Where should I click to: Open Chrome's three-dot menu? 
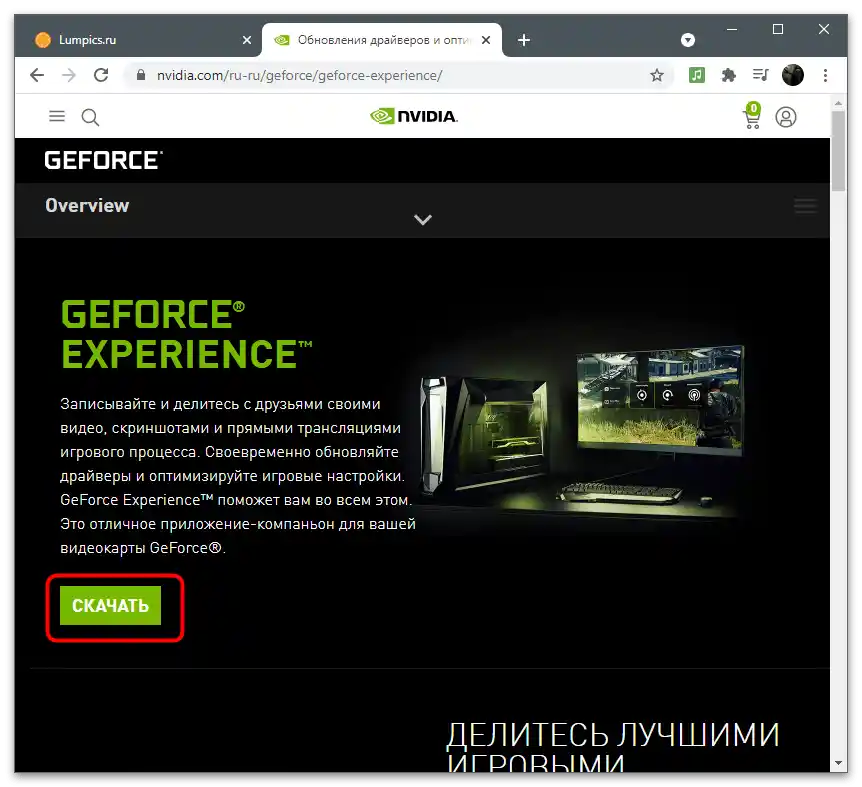(x=825, y=75)
